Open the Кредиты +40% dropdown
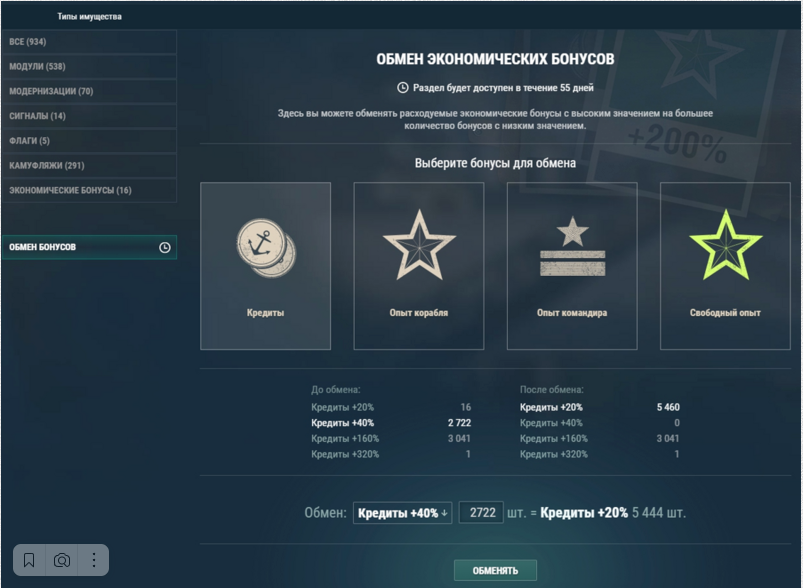 pyautogui.click(x=403, y=513)
